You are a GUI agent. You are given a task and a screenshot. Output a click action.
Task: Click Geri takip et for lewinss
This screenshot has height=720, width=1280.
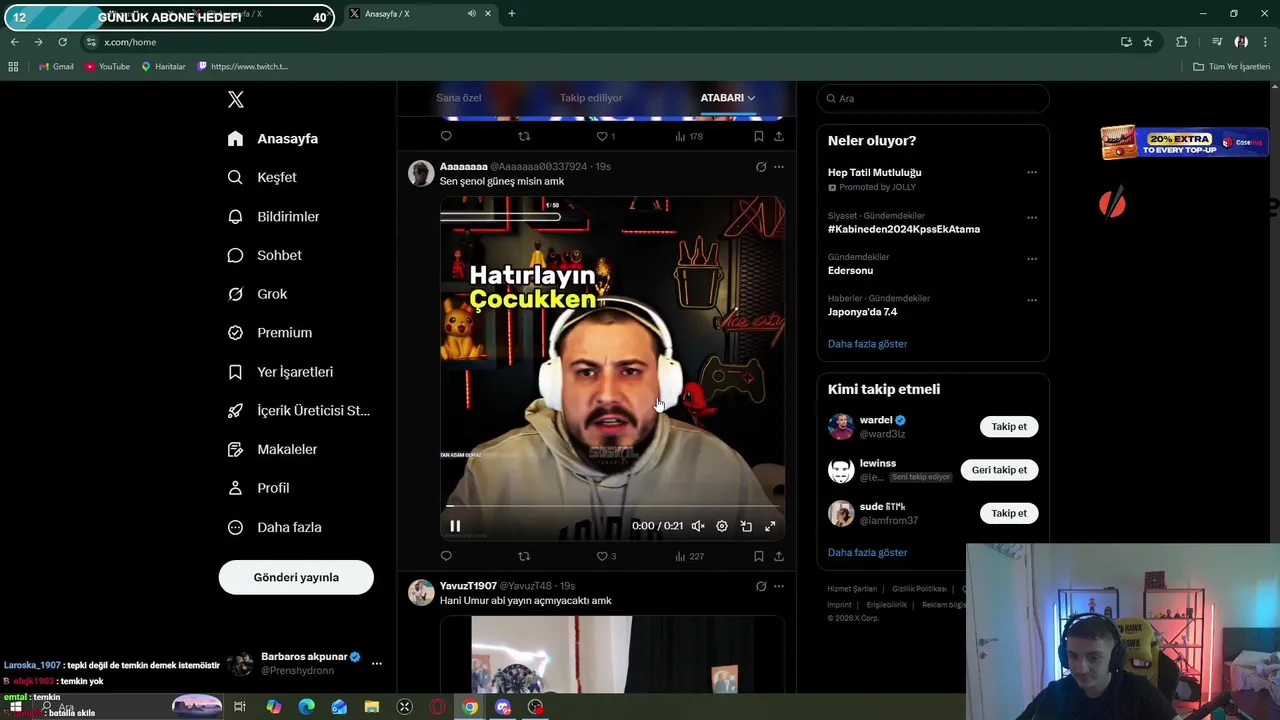[x=999, y=470]
